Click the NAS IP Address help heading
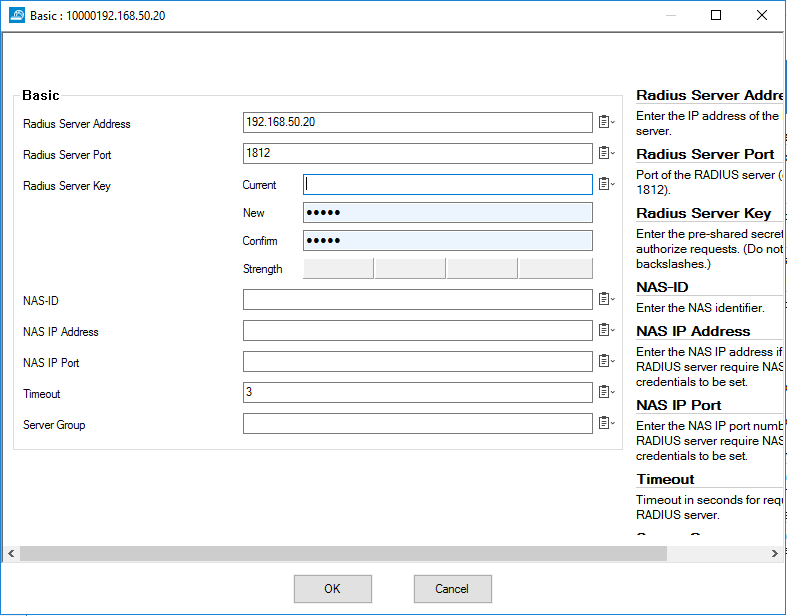 click(x=693, y=331)
